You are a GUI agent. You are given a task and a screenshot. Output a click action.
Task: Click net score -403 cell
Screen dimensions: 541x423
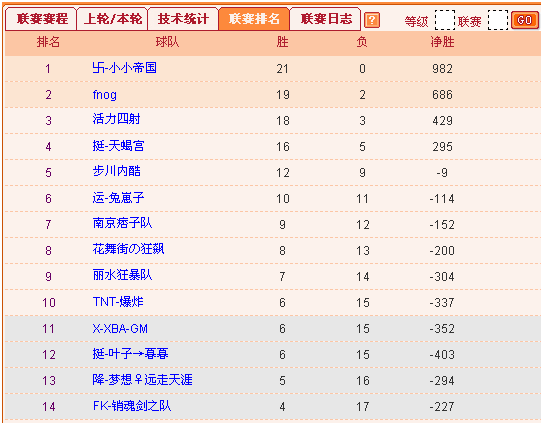(x=442, y=355)
